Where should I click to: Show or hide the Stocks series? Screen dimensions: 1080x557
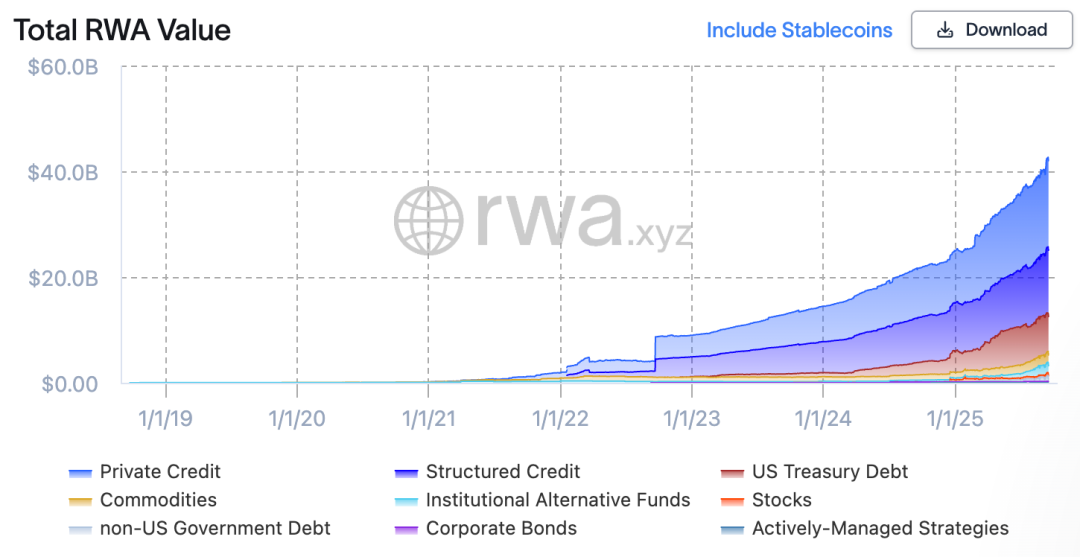781,500
